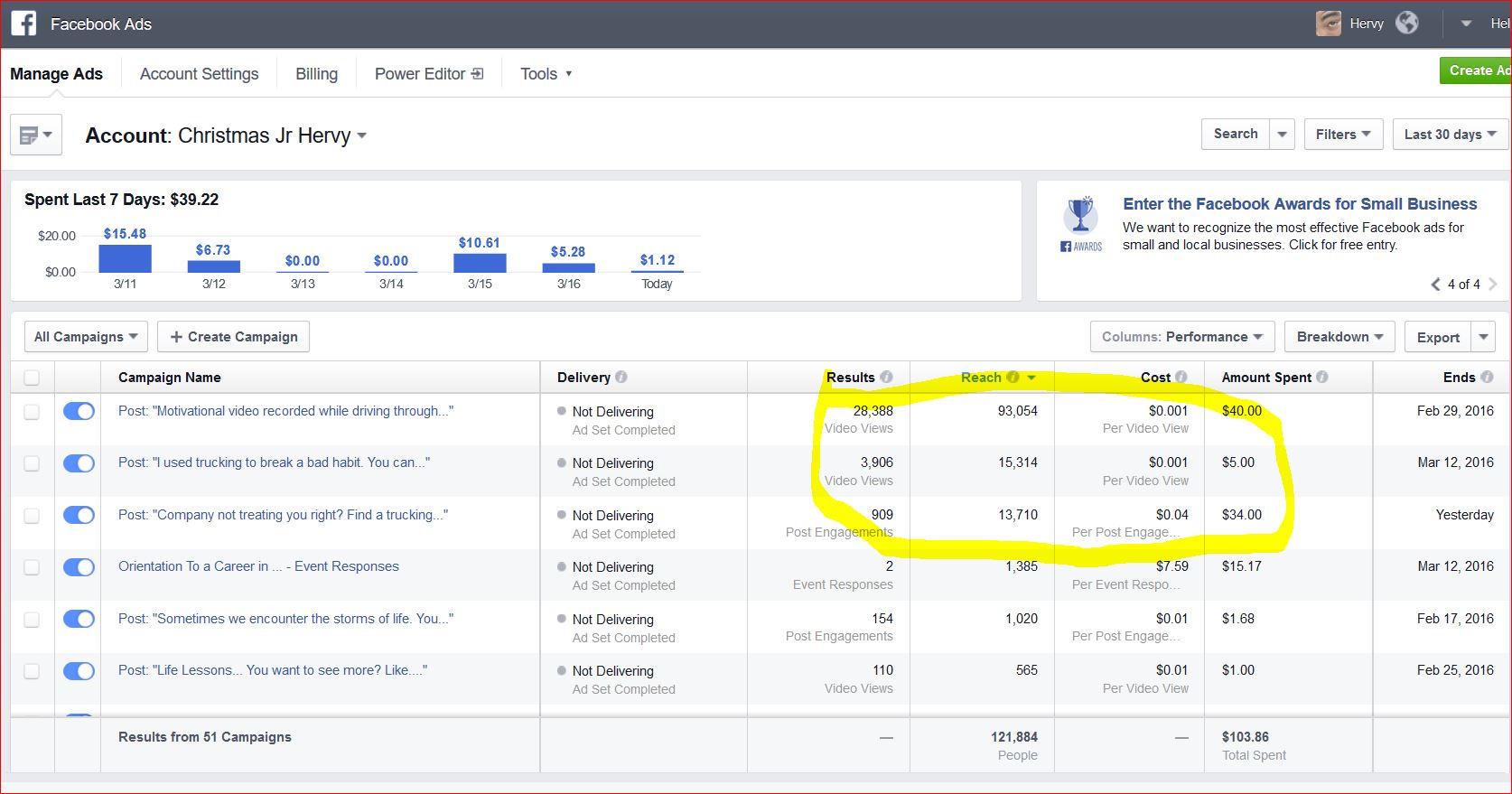Image resolution: width=1512 pixels, height=794 pixels.
Task: Go to next awards promo arrow
Action: (x=1493, y=284)
